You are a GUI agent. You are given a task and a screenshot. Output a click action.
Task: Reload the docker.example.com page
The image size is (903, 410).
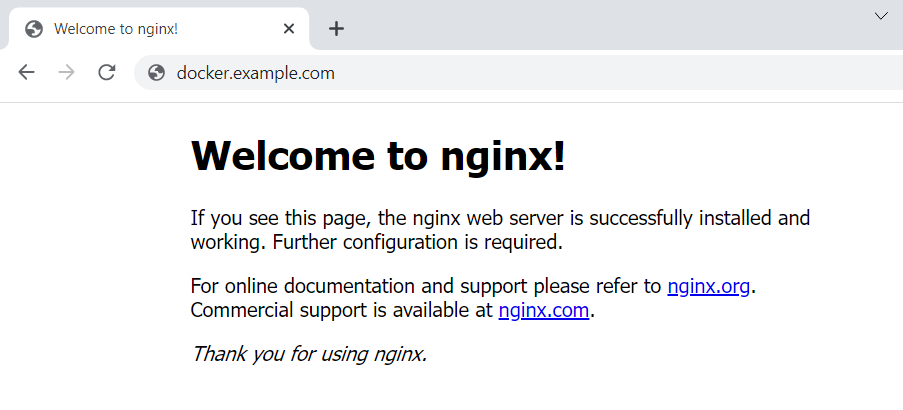click(x=107, y=73)
